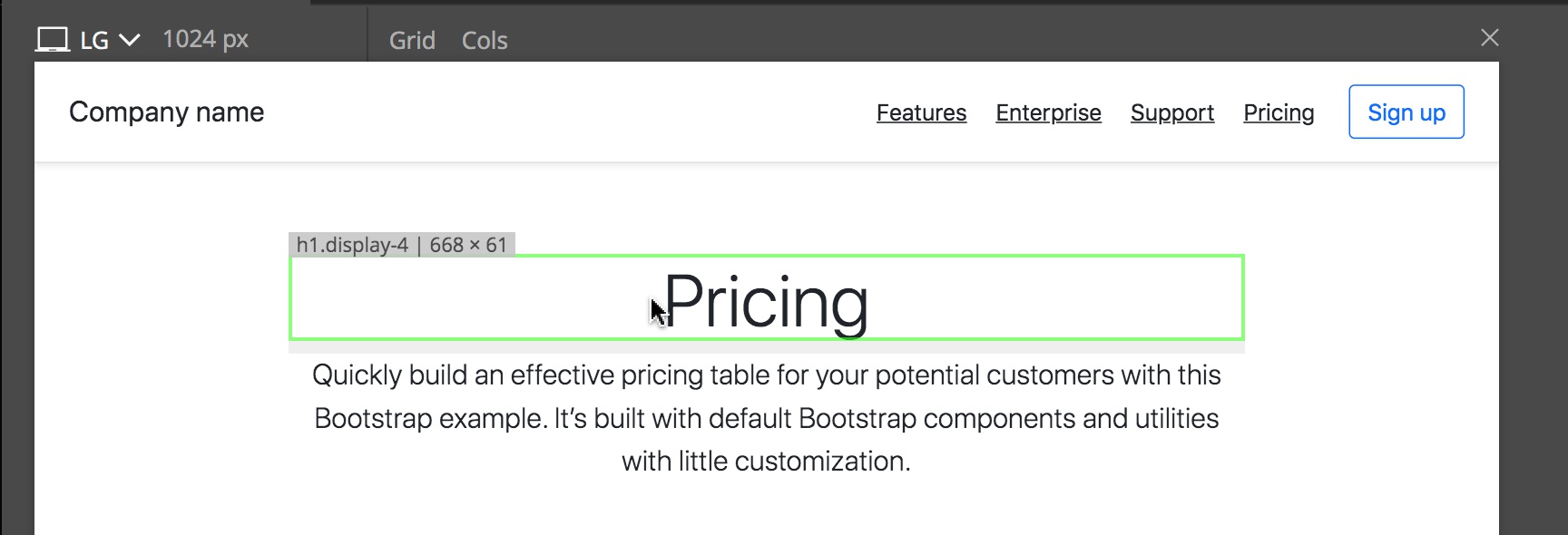Click the gray margin strip below the heading
Viewport: 1568px width, 535px height.
[x=767, y=347]
